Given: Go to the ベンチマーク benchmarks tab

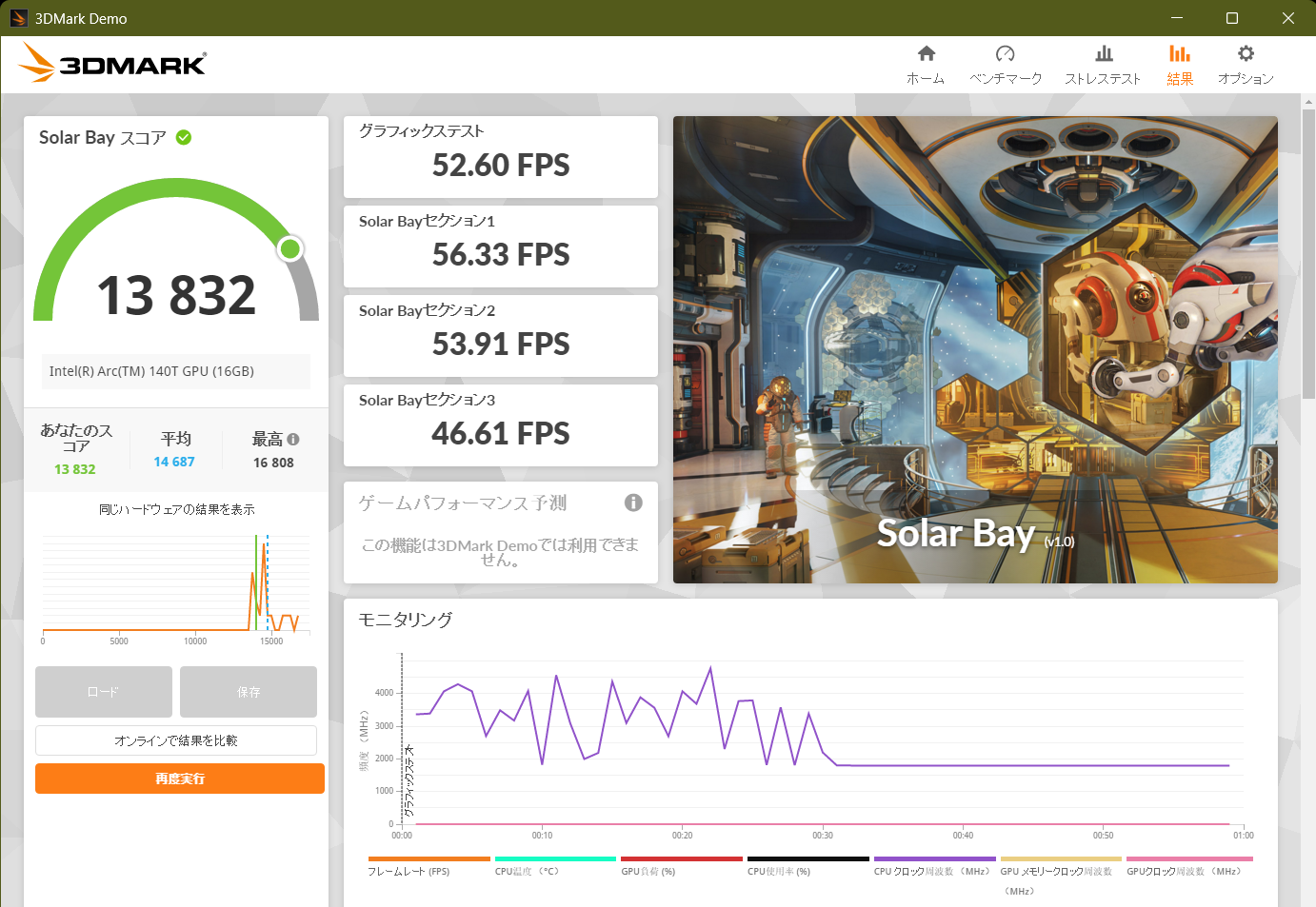Looking at the screenshot, I should point(1006,65).
